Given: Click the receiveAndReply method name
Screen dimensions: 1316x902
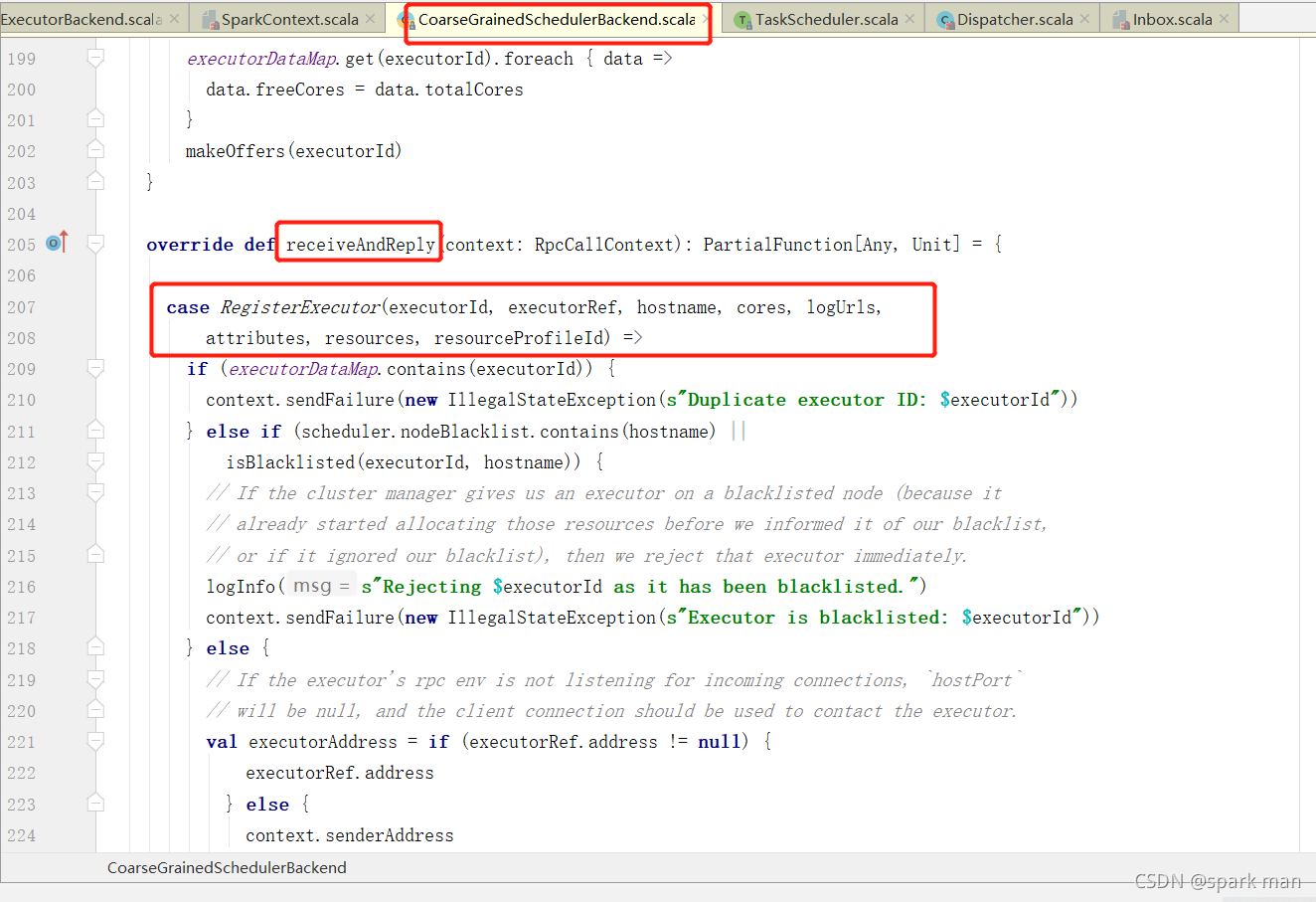Looking at the screenshot, I should pyautogui.click(x=360, y=245).
